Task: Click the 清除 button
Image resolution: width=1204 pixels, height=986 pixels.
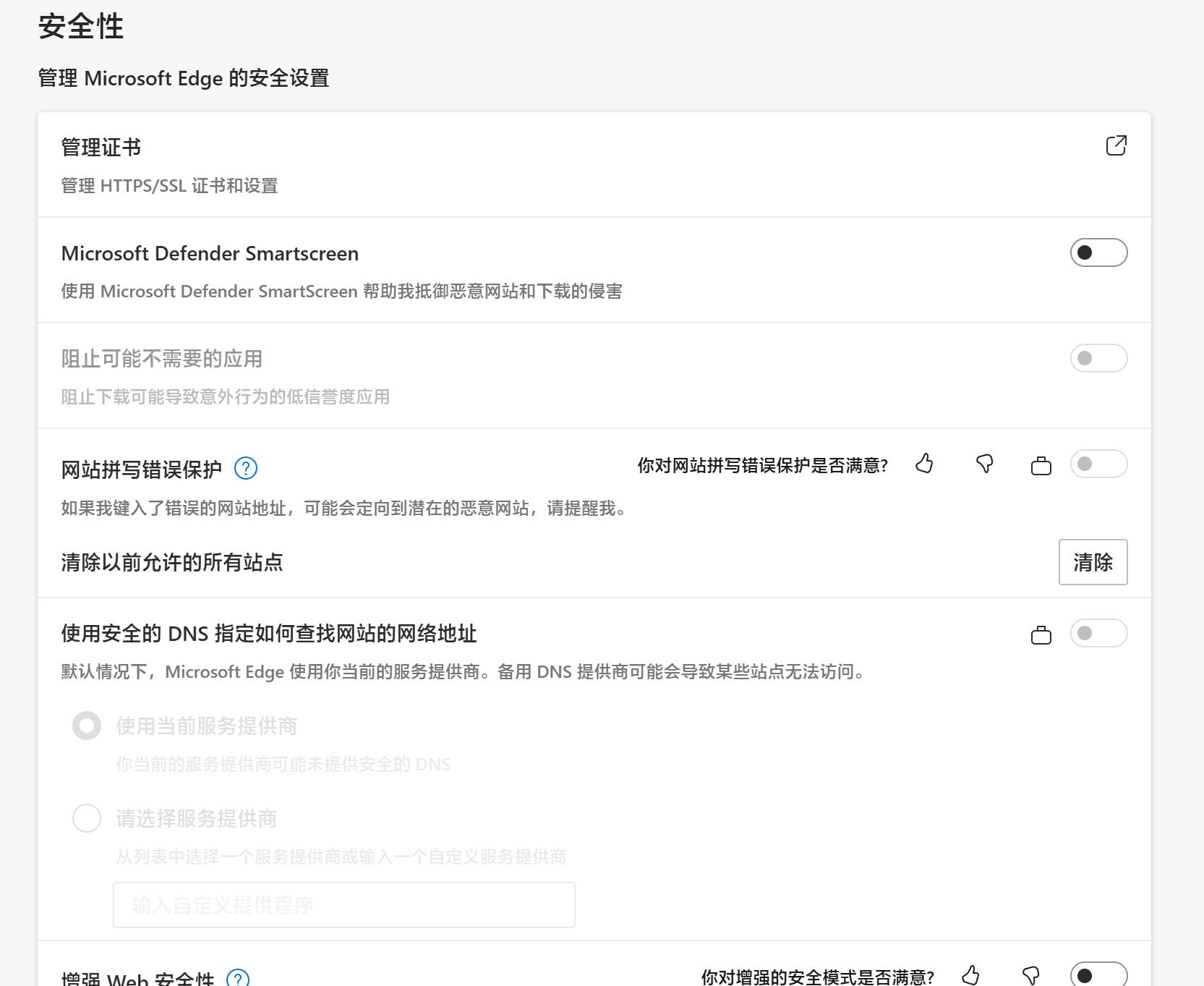Action: point(1093,562)
